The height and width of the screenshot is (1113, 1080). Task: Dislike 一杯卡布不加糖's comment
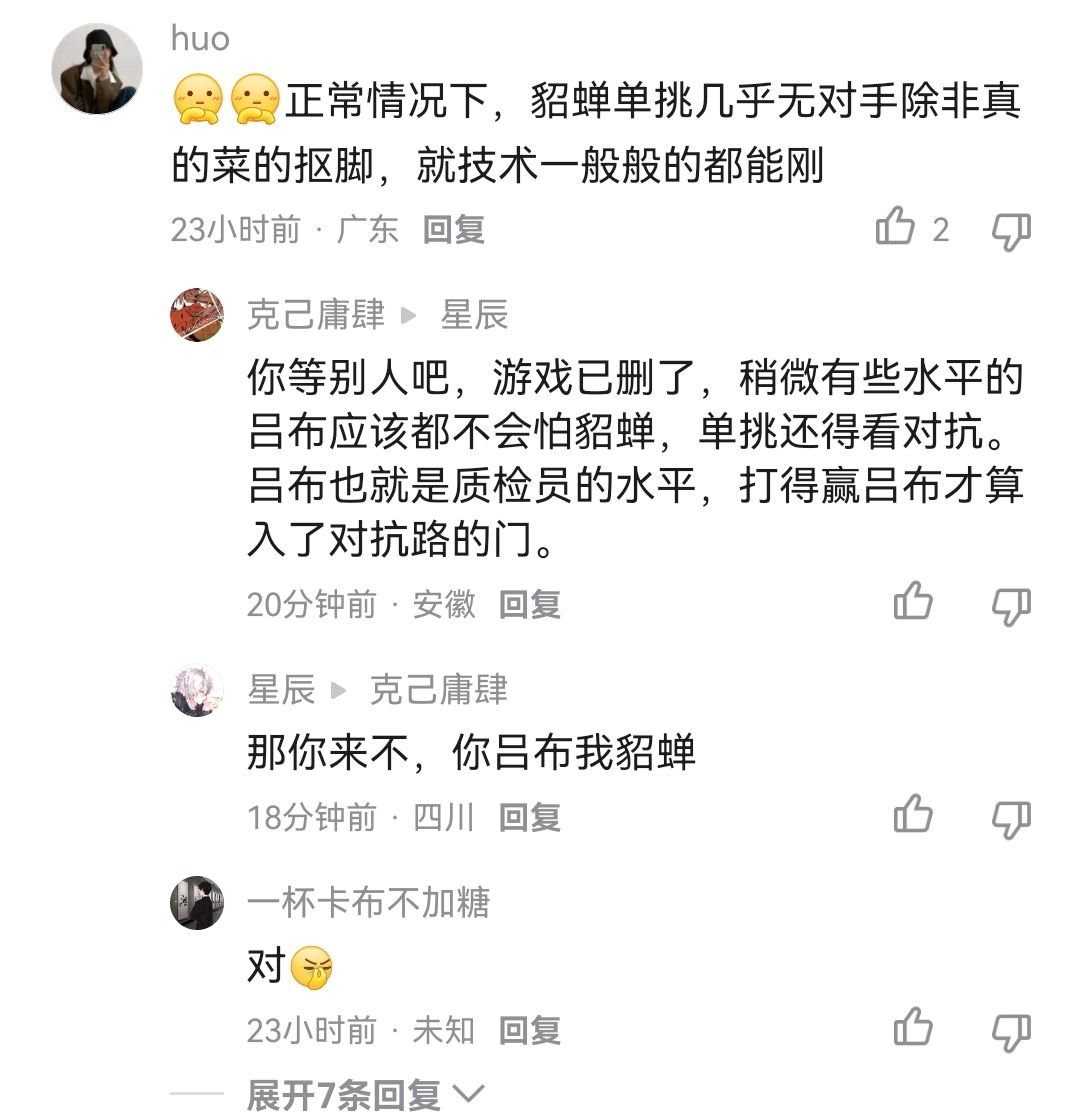coord(1011,1030)
